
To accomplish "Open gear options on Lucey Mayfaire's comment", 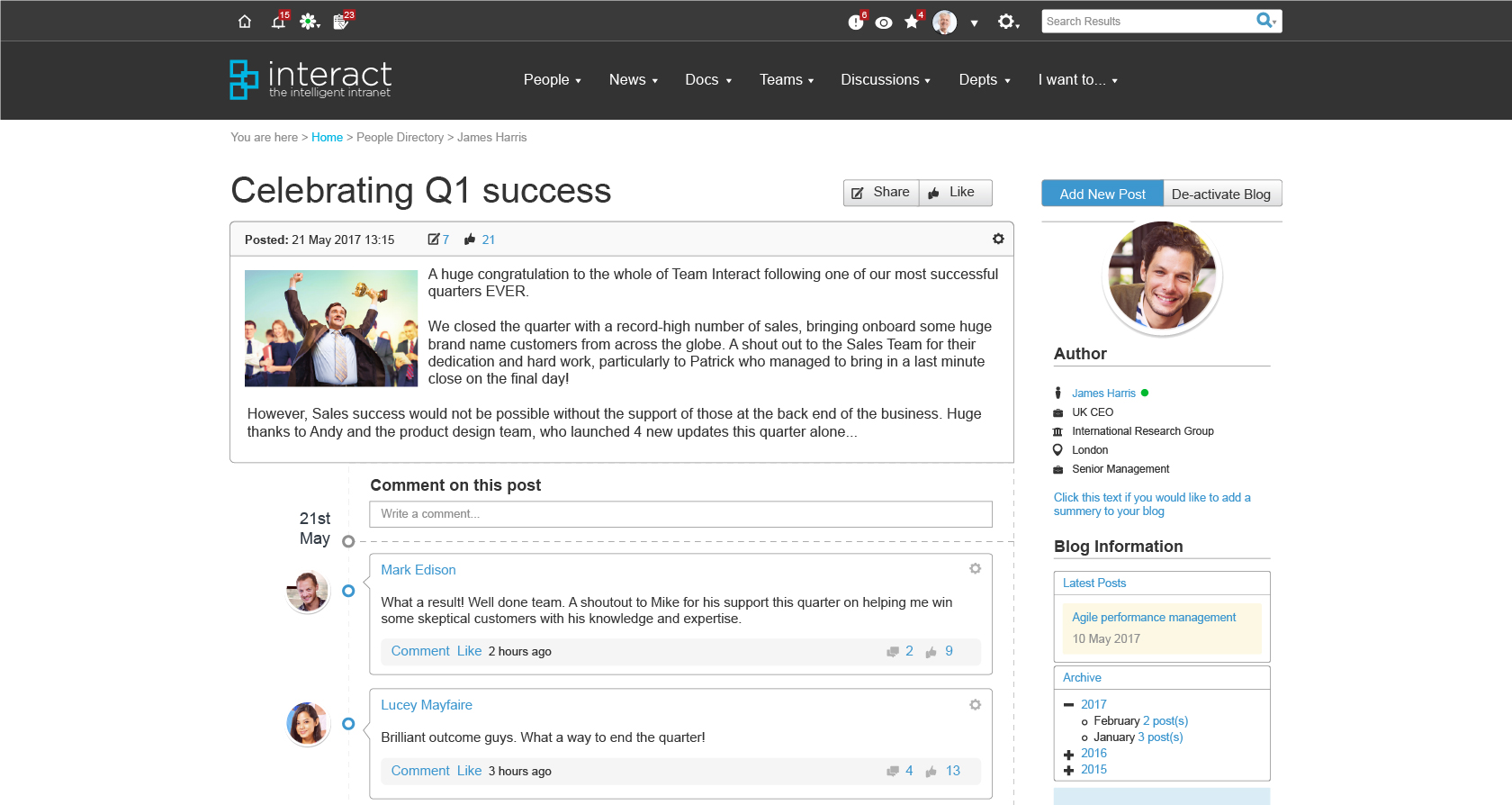I will [975, 704].
